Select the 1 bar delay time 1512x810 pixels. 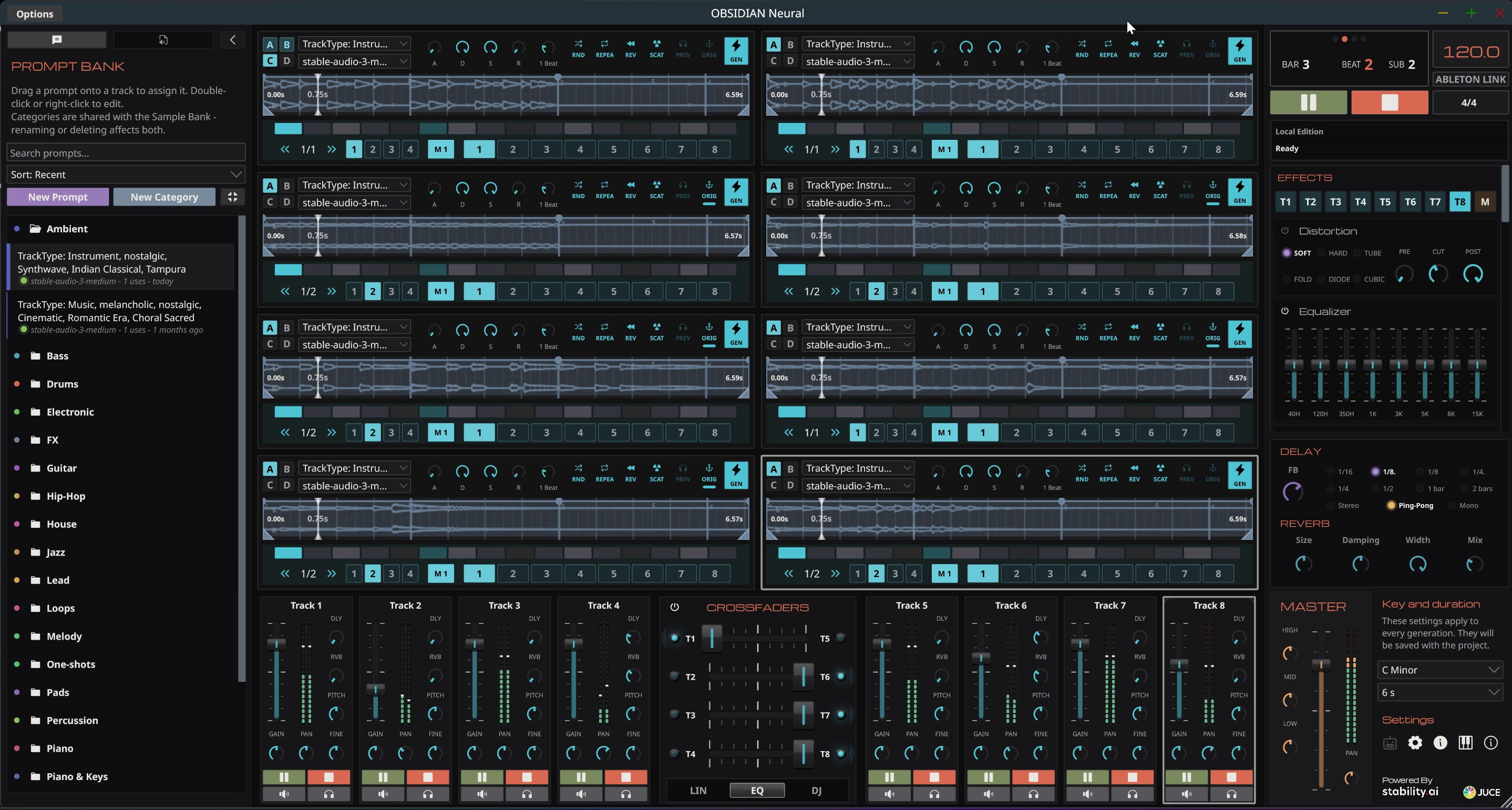1430,488
